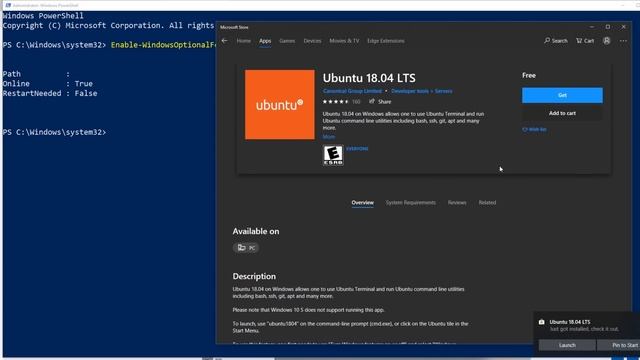Click the 'Available on' heading
Screen dimensions: 640x360
[x=256, y=231]
